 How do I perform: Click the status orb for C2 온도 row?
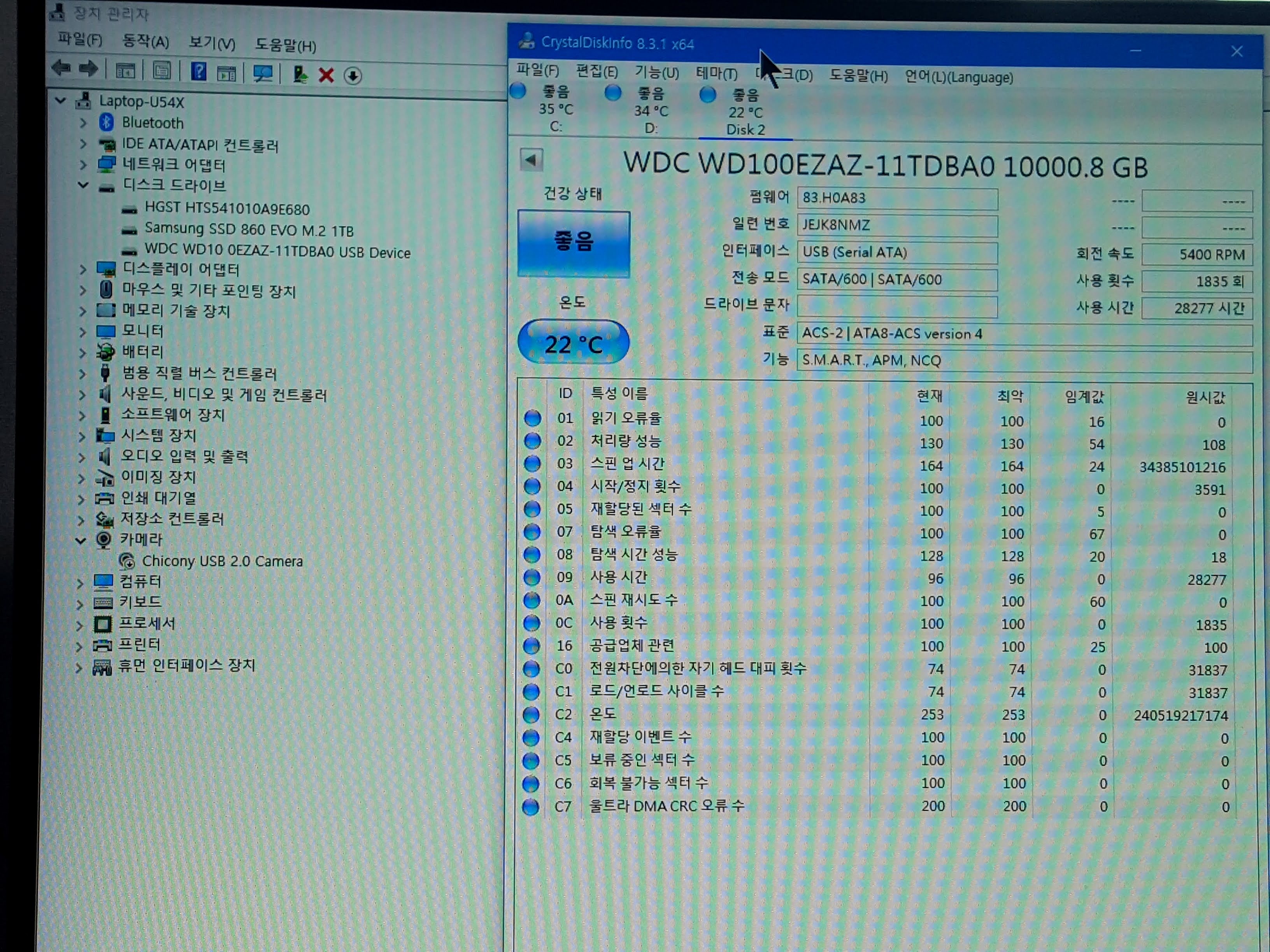point(531,714)
